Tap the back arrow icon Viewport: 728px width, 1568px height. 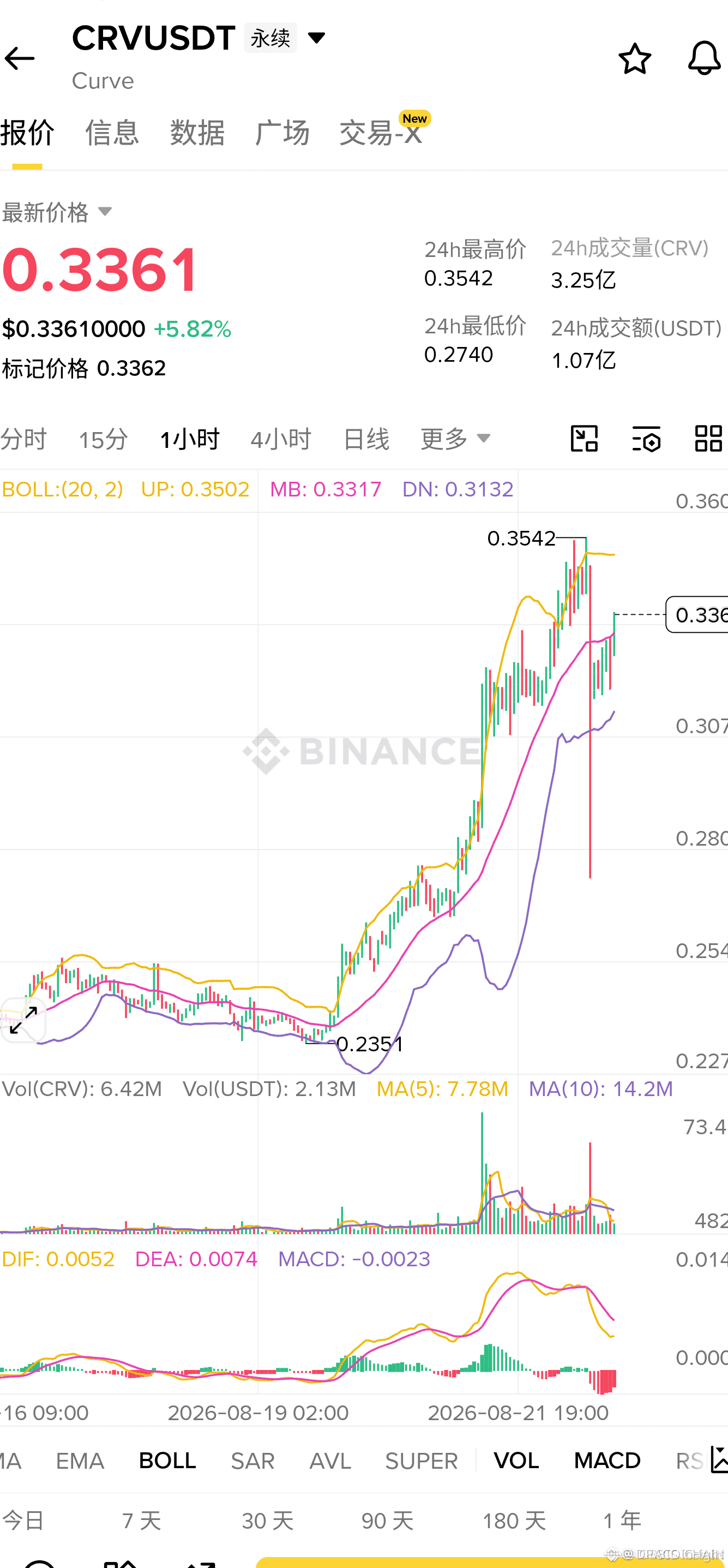(20, 58)
